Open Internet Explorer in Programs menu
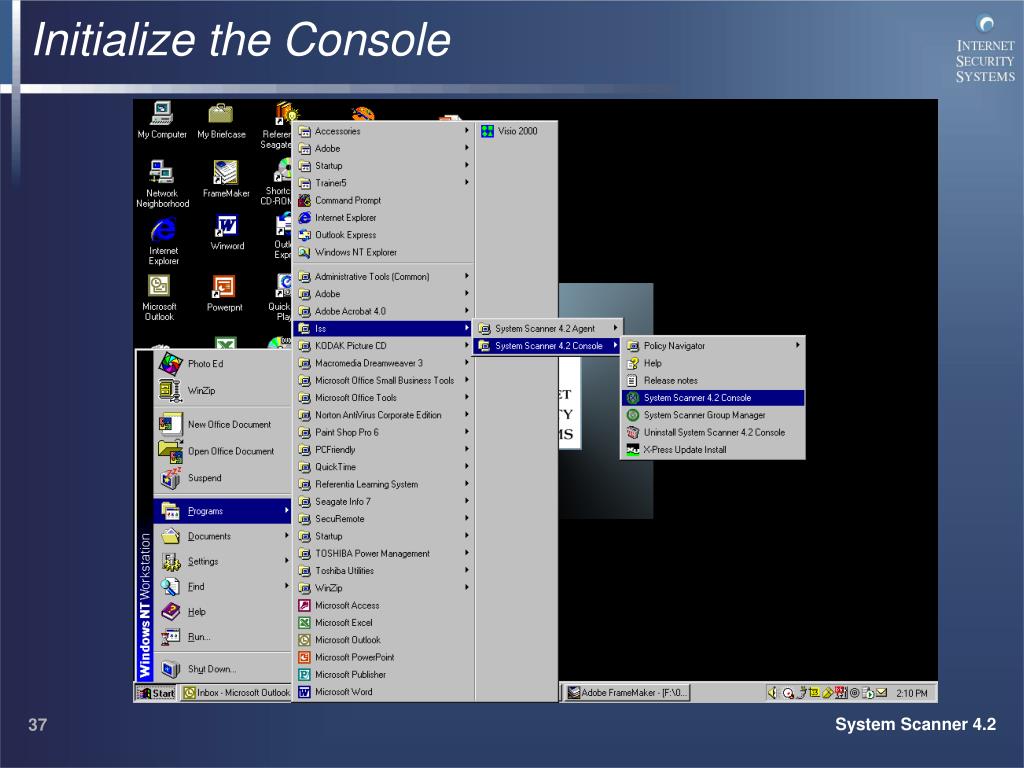Screen dimensions: 1024x768 [384, 217]
